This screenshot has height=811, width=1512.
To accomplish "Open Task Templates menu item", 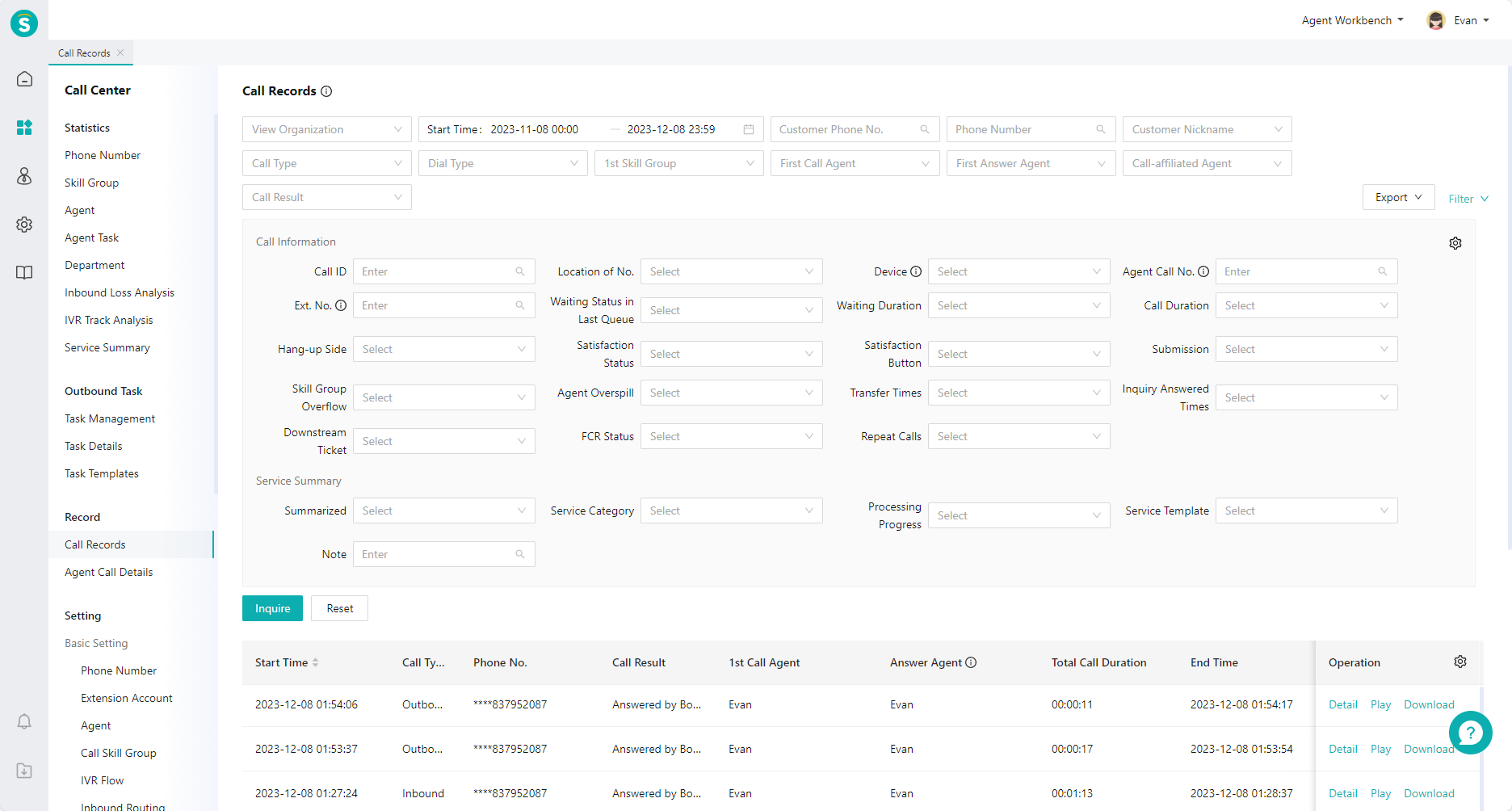I will (102, 473).
